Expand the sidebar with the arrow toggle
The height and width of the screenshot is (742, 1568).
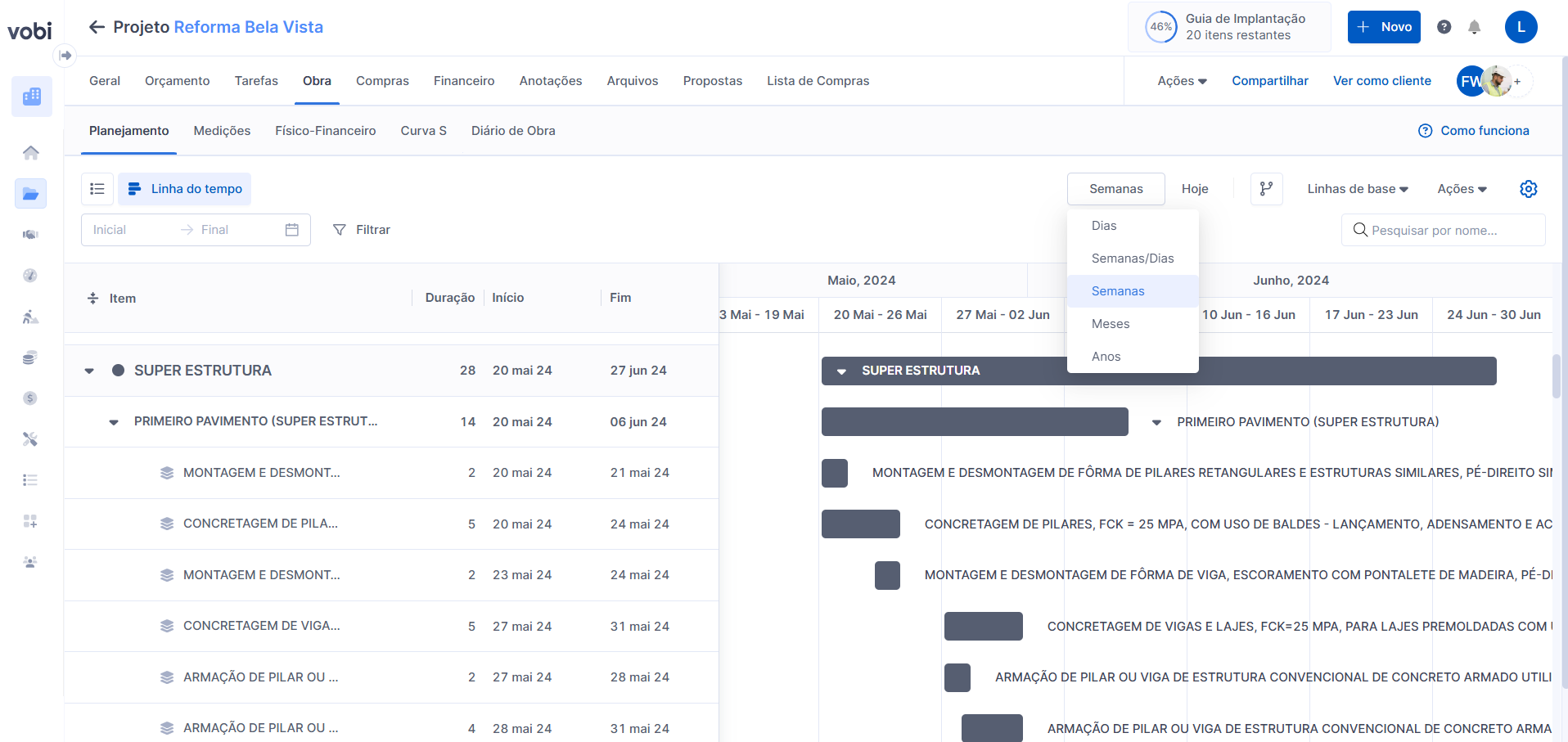point(65,56)
